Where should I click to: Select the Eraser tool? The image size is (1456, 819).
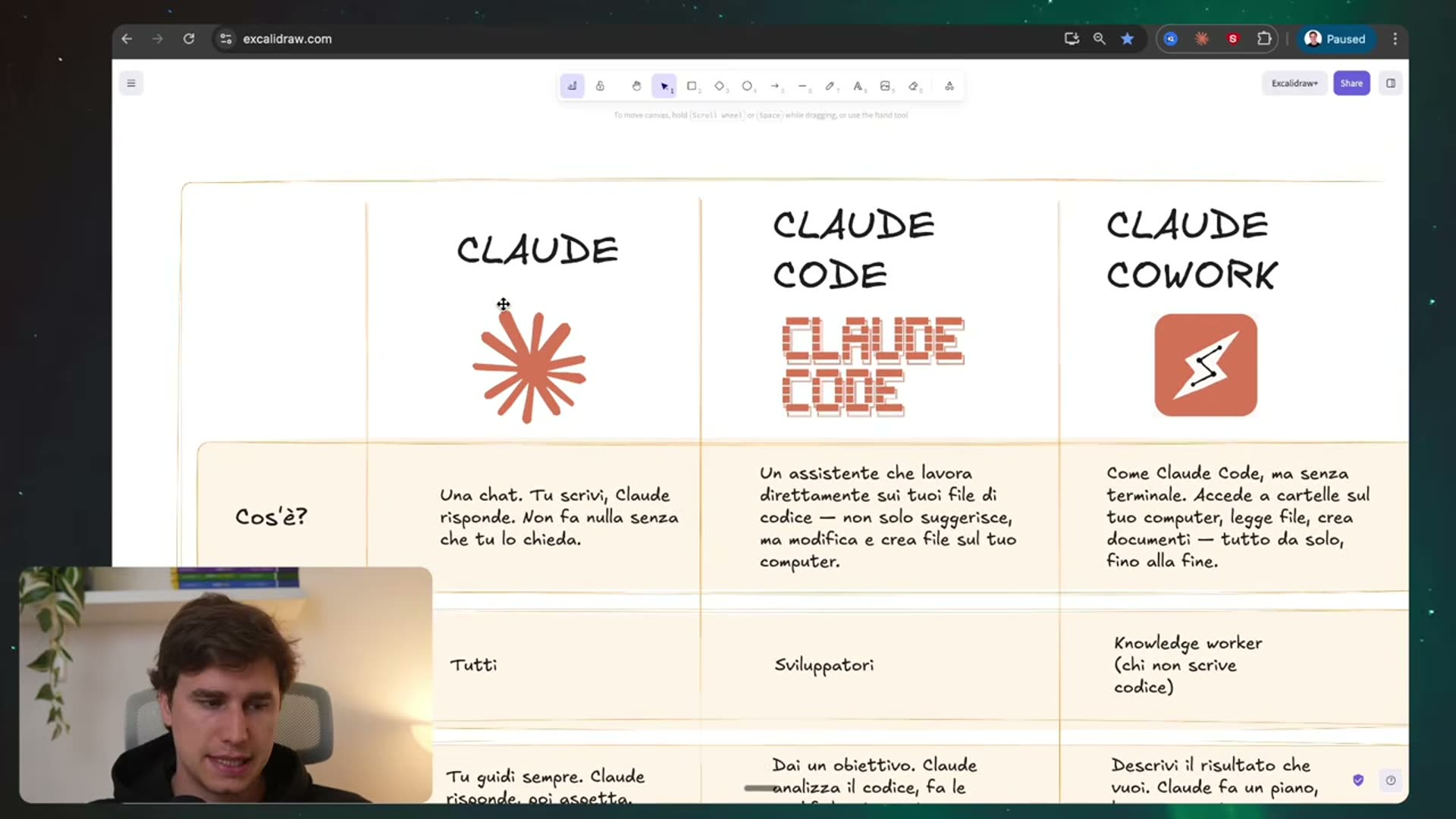[x=914, y=86]
